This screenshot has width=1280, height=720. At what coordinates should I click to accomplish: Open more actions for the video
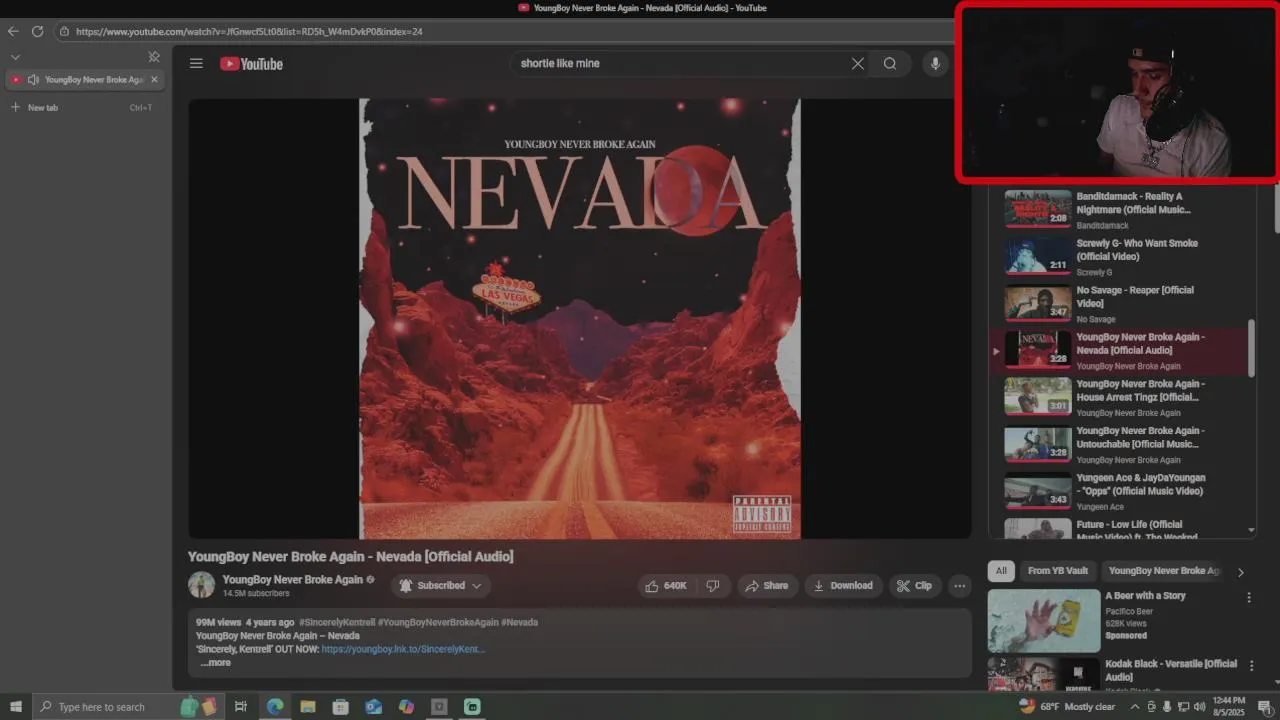pos(959,586)
